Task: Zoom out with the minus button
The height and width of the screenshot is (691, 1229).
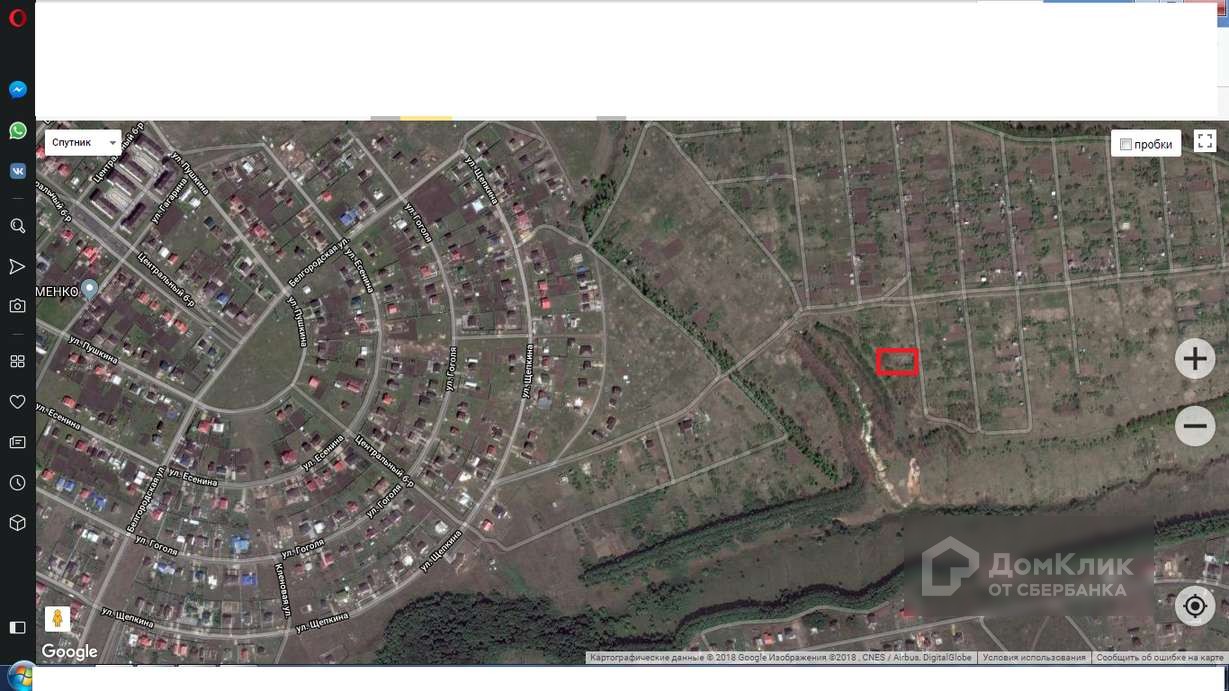Action: tap(1195, 426)
